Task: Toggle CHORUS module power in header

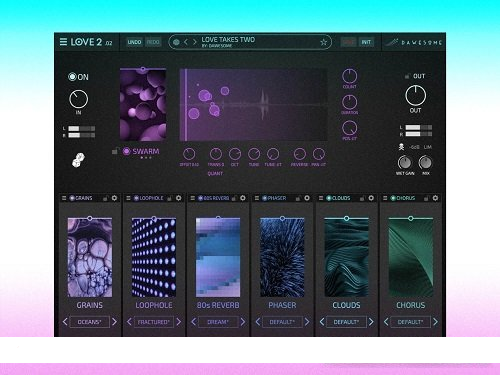Action: [x=393, y=198]
